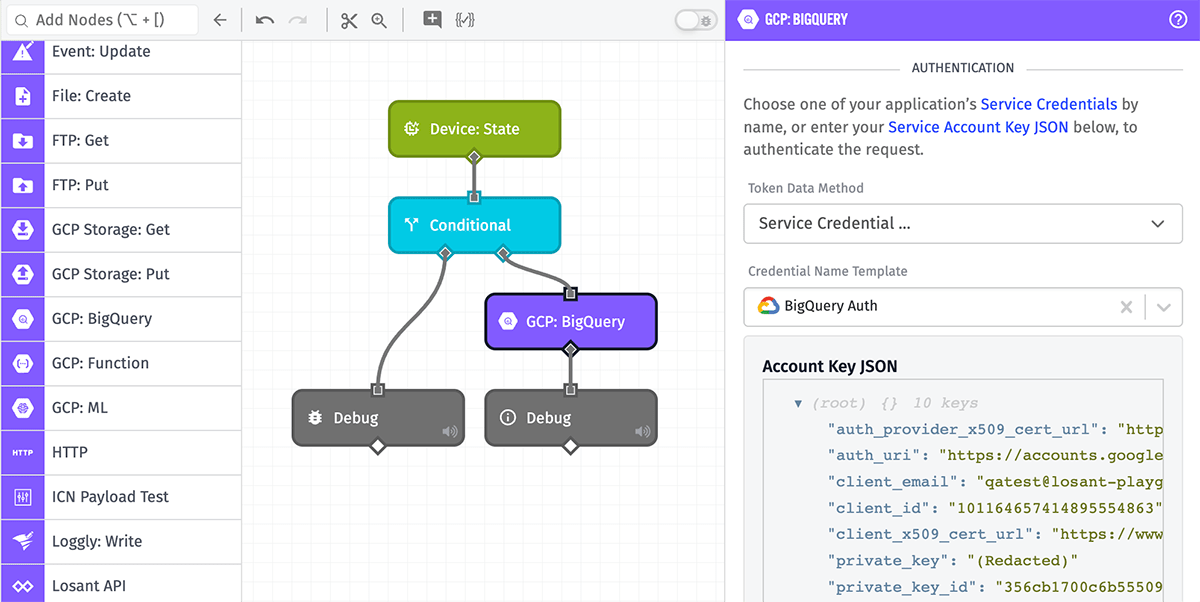Screen dimensions: 1200x602
Task: Select the HTTP node icon
Action: tap(22, 452)
